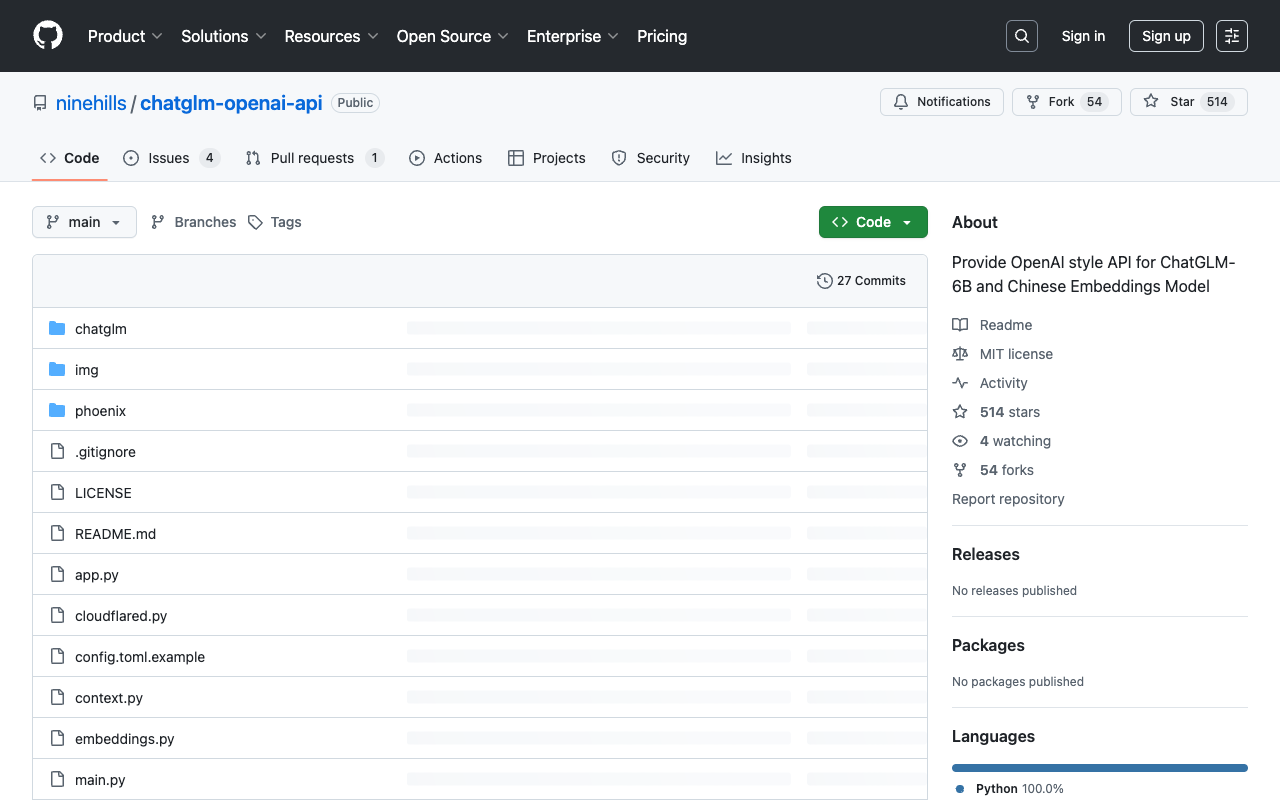The image size is (1280, 800).
Task: Open the Pricing page
Action: 662,36
